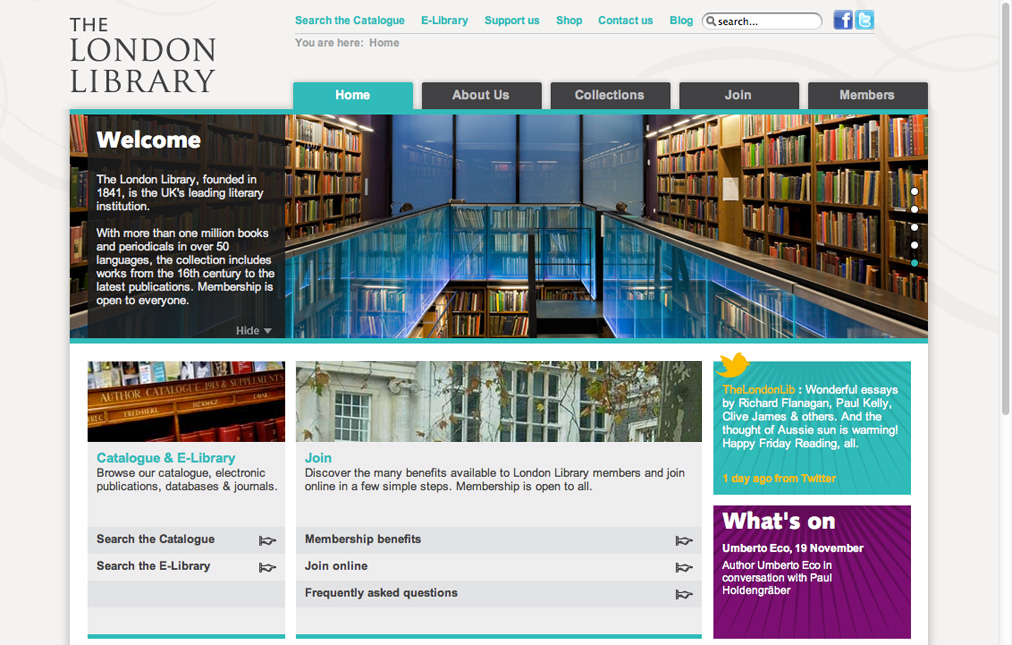Open the Join heading link
Image resolution: width=1012 pixels, height=645 pixels.
(x=318, y=458)
